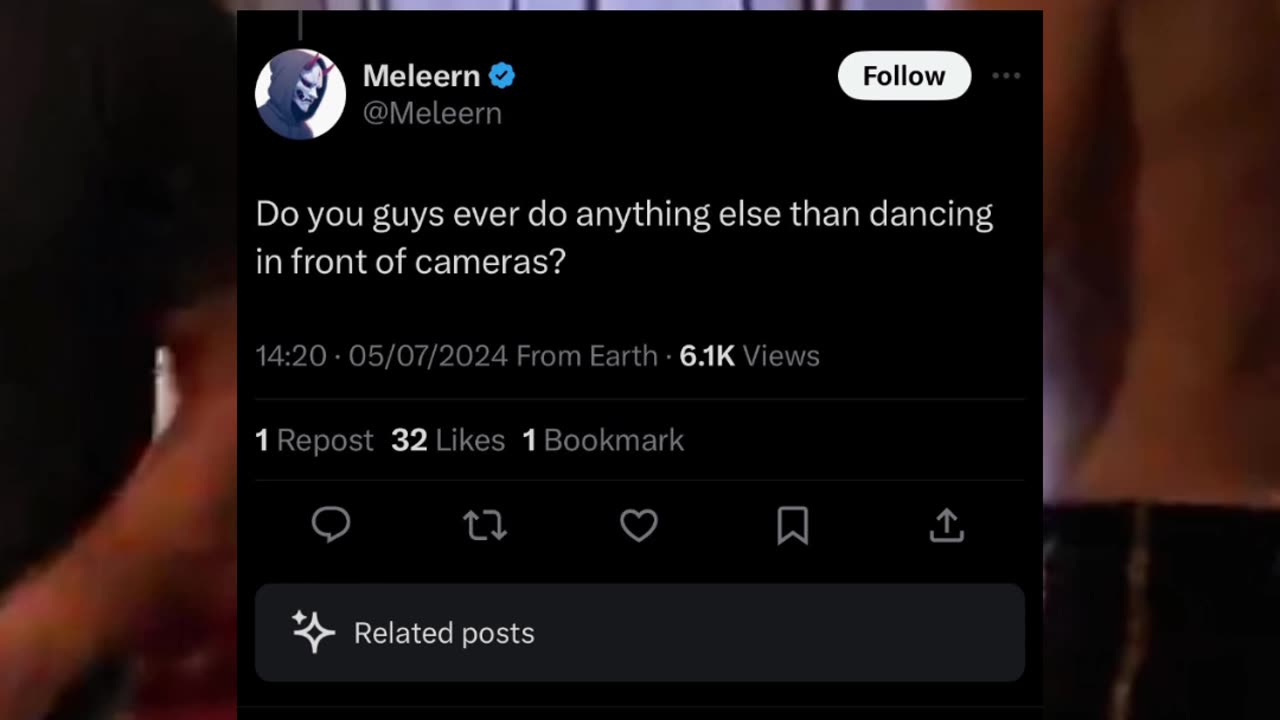Open the three-dot more options menu

1006,76
